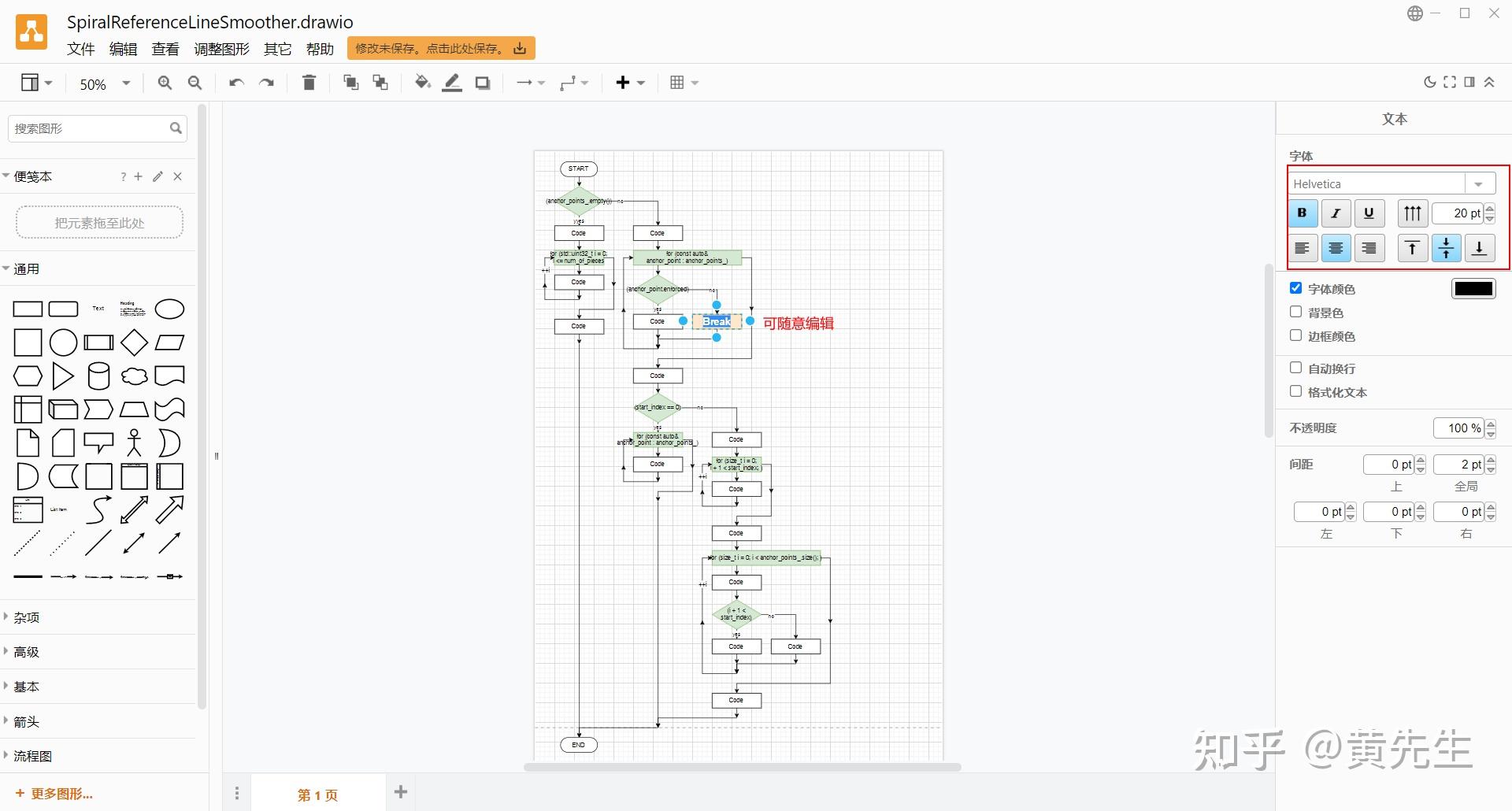1512x811 pixels.
Task: Align text to the left
Action: (x=1303, y=248)
